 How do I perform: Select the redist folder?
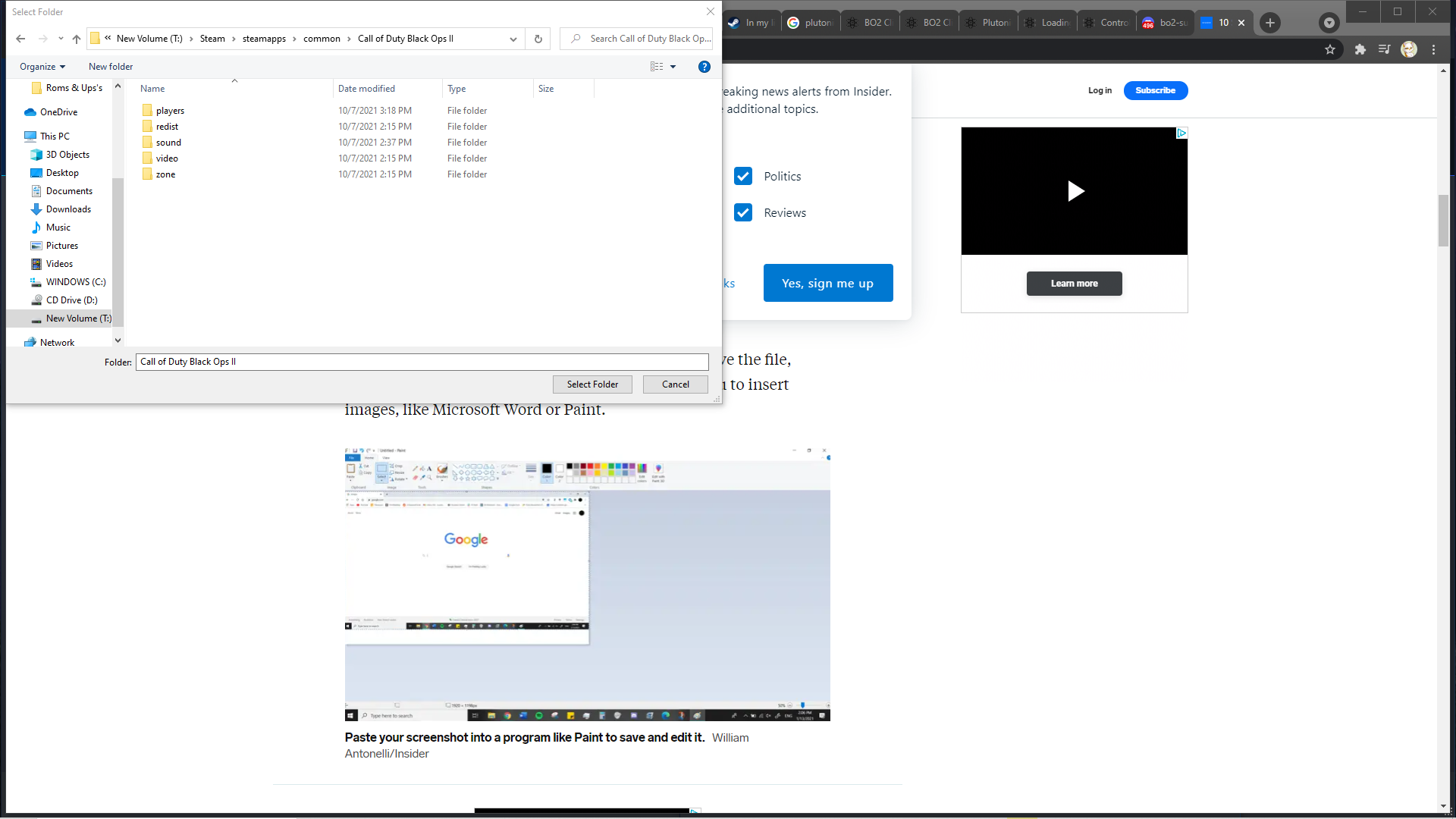[x=167, y=127]
